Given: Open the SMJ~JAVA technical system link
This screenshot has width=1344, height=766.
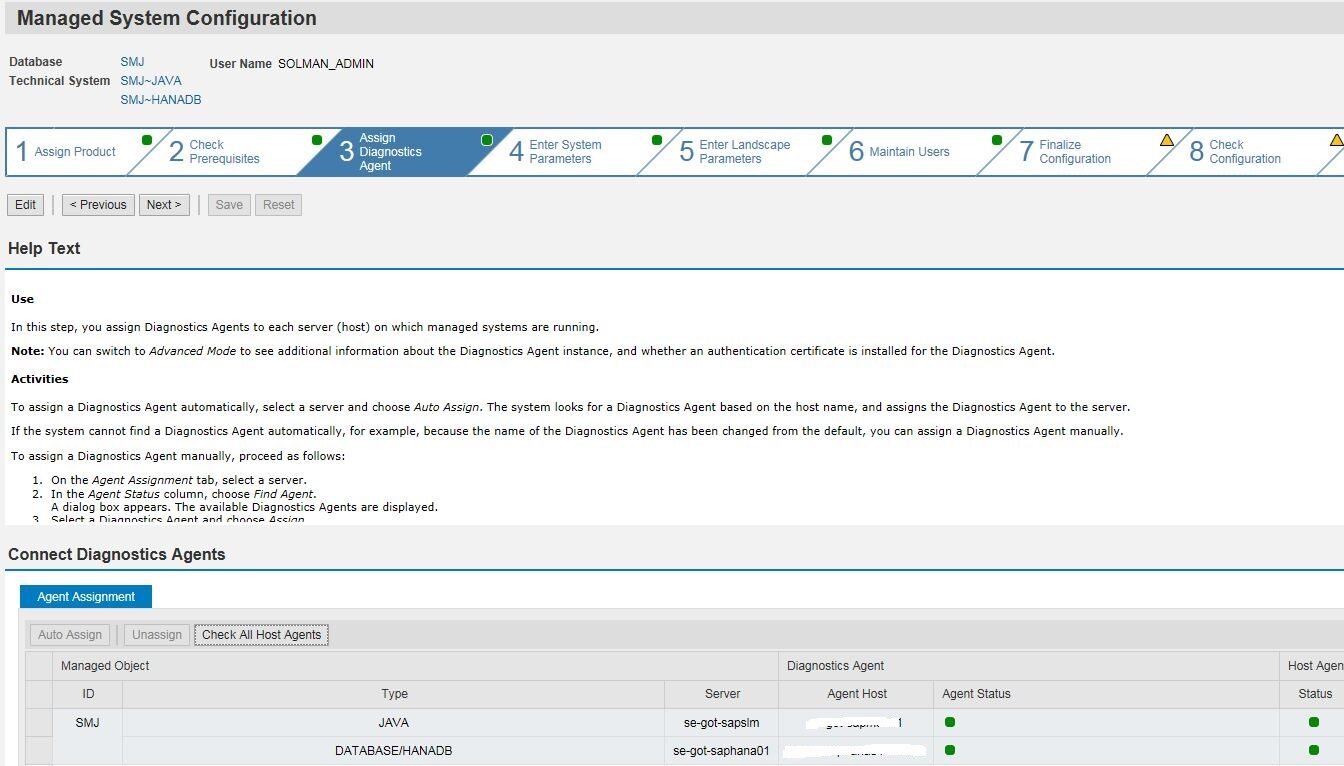Looking at the screenshot, I should (151, 81).
